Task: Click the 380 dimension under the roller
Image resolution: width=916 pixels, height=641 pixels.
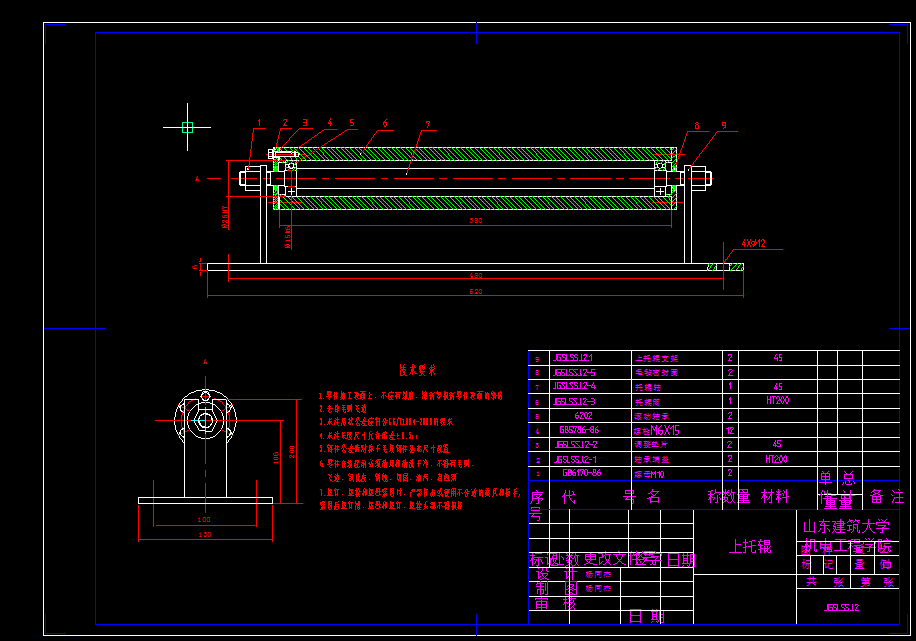Action: [476, 221]
